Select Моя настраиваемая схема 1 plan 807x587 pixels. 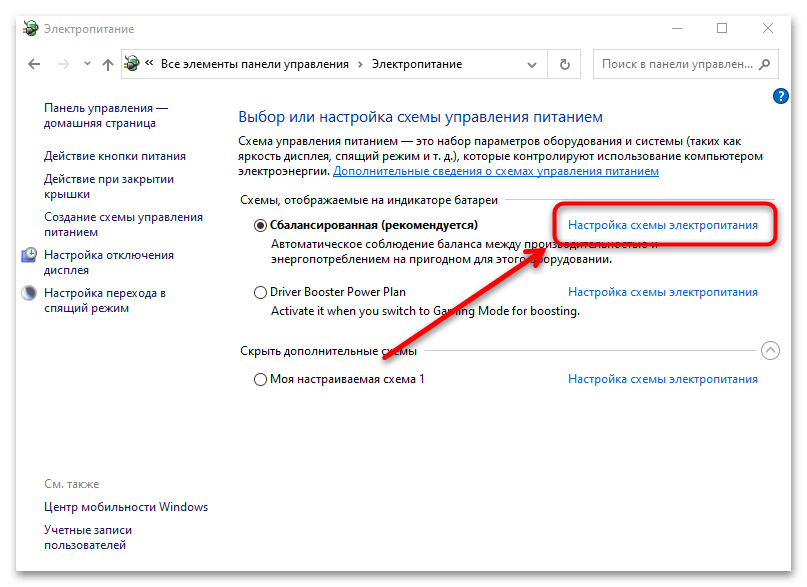[261, 380]
